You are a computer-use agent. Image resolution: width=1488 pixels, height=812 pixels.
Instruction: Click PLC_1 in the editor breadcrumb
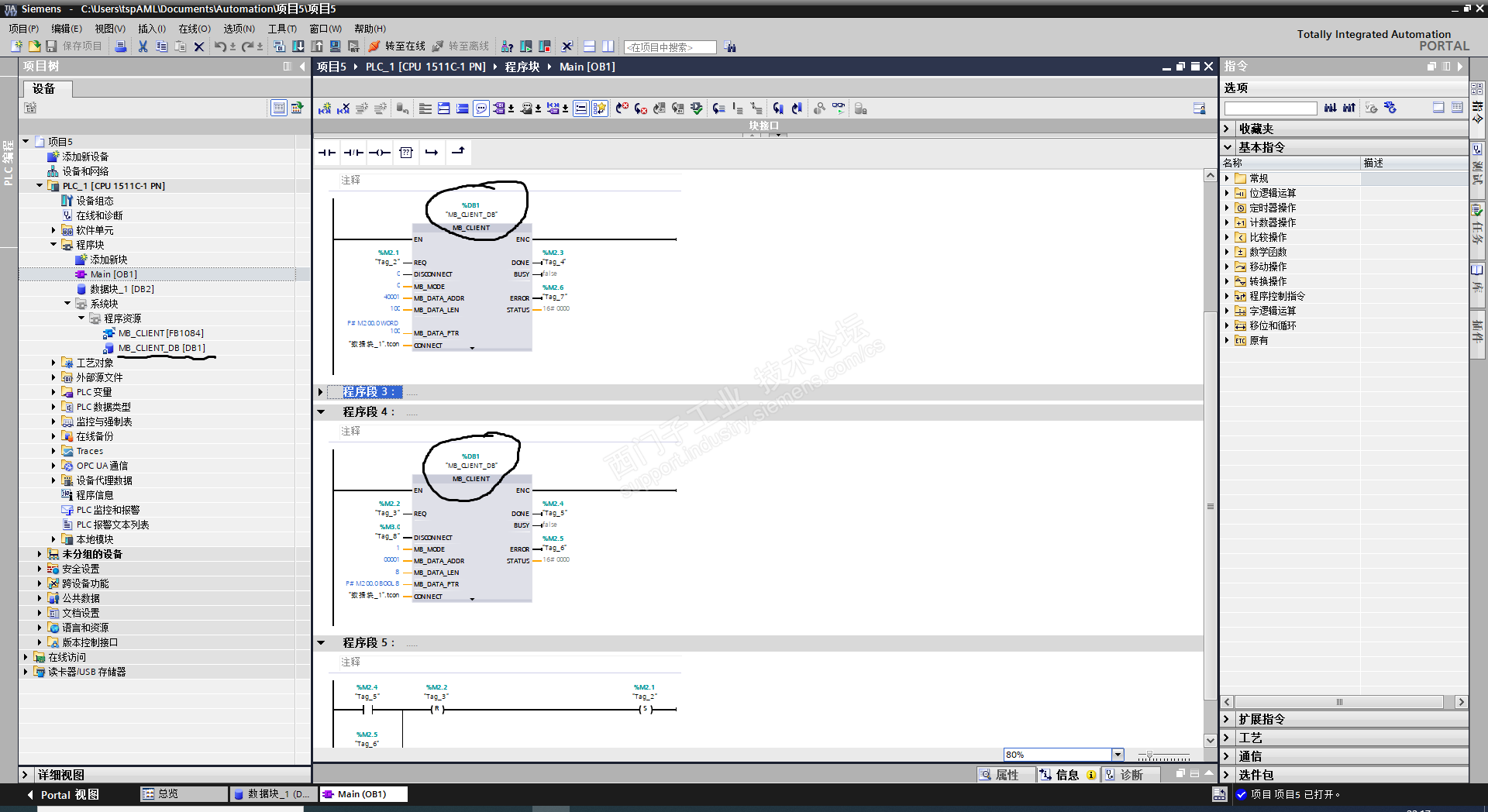click(x=425, y=67)
